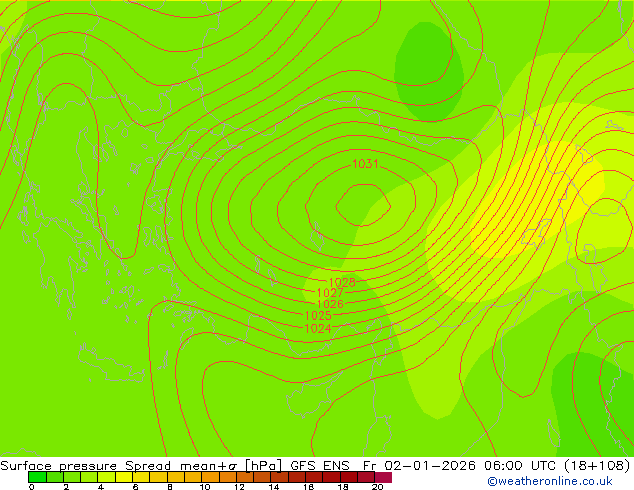Click the legend scale number 20
This screenshot has height=490, width=634.
tap(377, 487)
